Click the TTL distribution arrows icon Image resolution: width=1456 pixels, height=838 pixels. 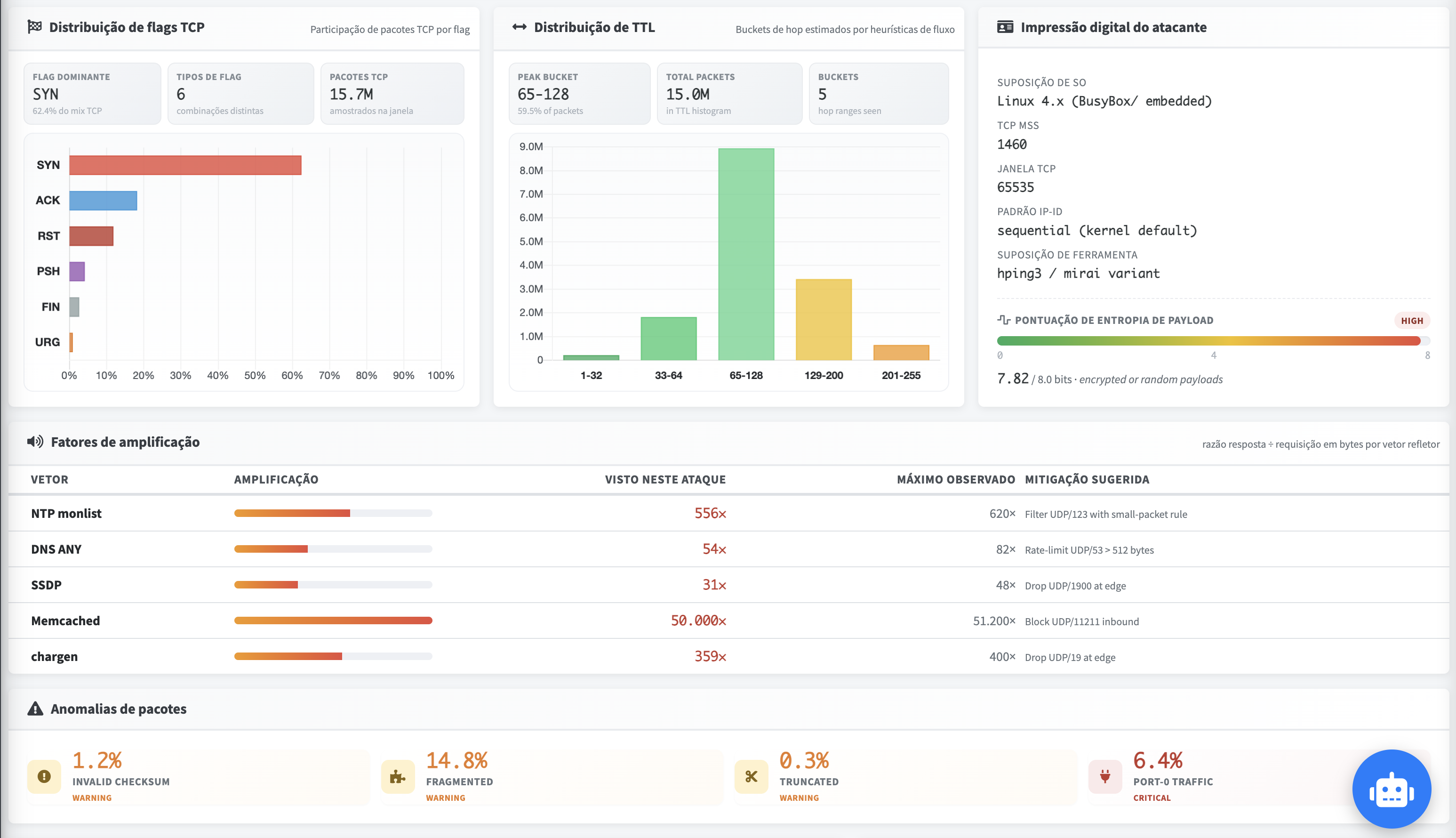coord(519,26)
